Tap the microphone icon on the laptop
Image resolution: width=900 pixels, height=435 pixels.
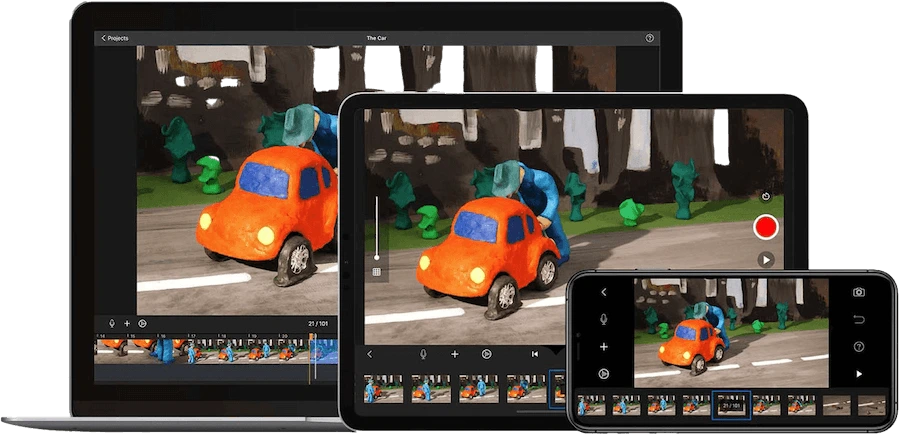click(x=112, y=324)
